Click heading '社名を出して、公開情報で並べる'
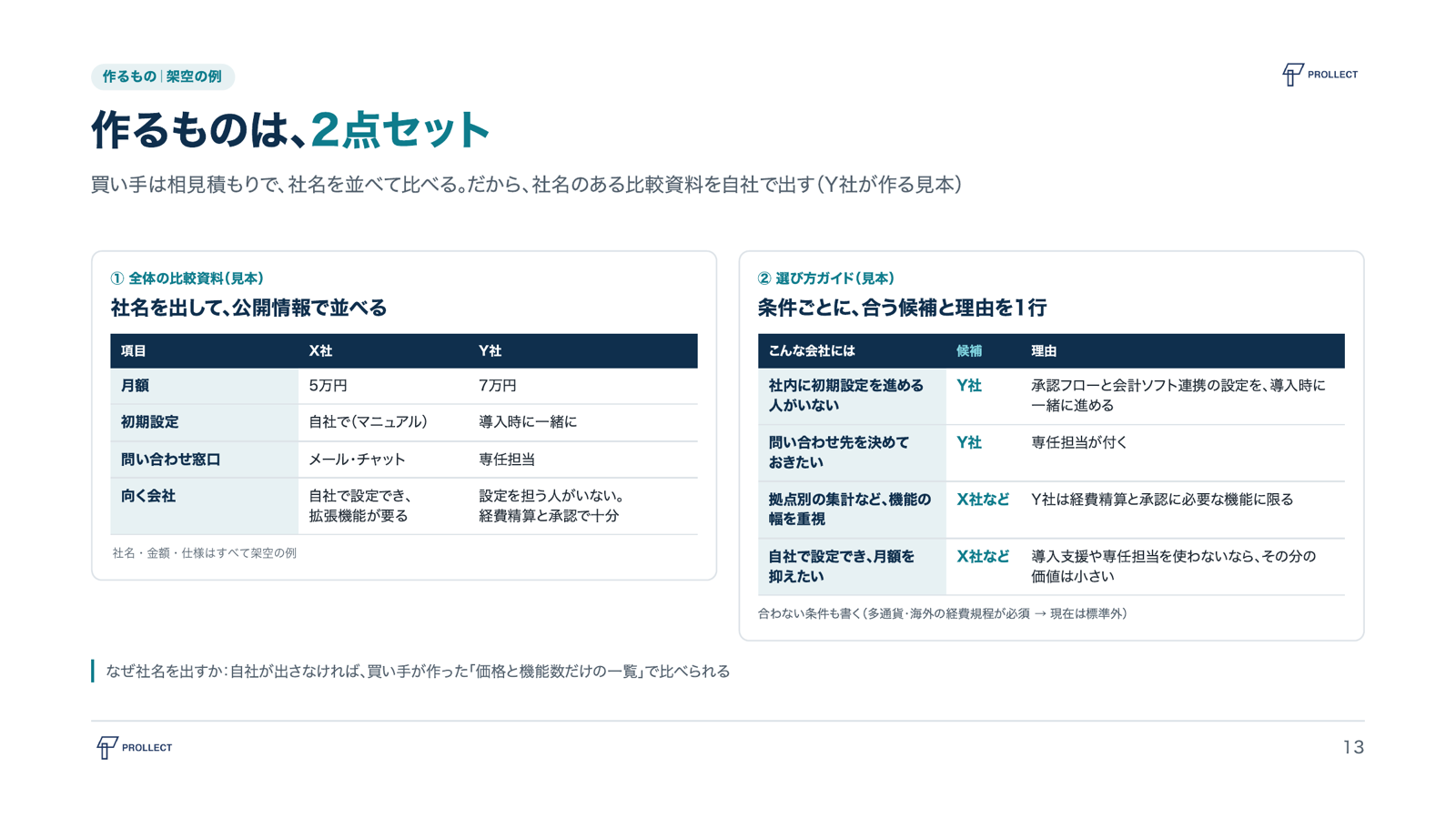The image size is (1456, 819). (x=249, y=308)
